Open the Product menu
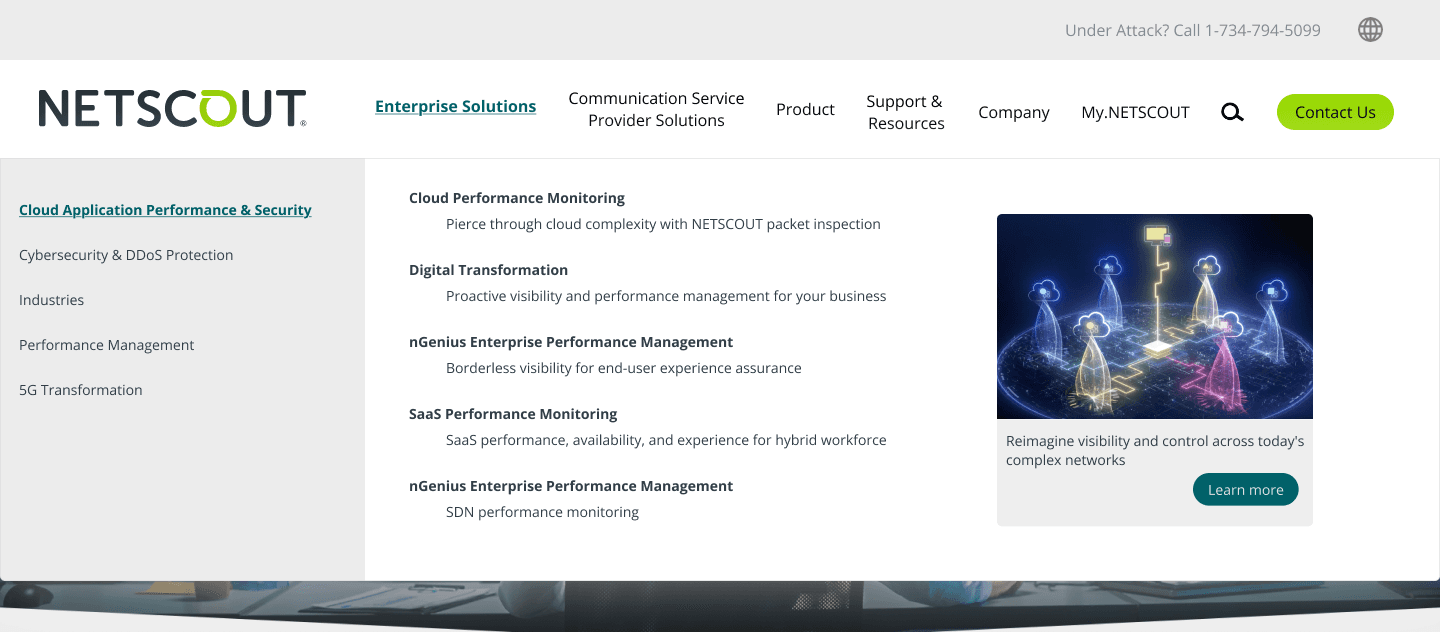Image resolution: width=1440 pixels, height=632 pixels. click(x=805, y=110)
